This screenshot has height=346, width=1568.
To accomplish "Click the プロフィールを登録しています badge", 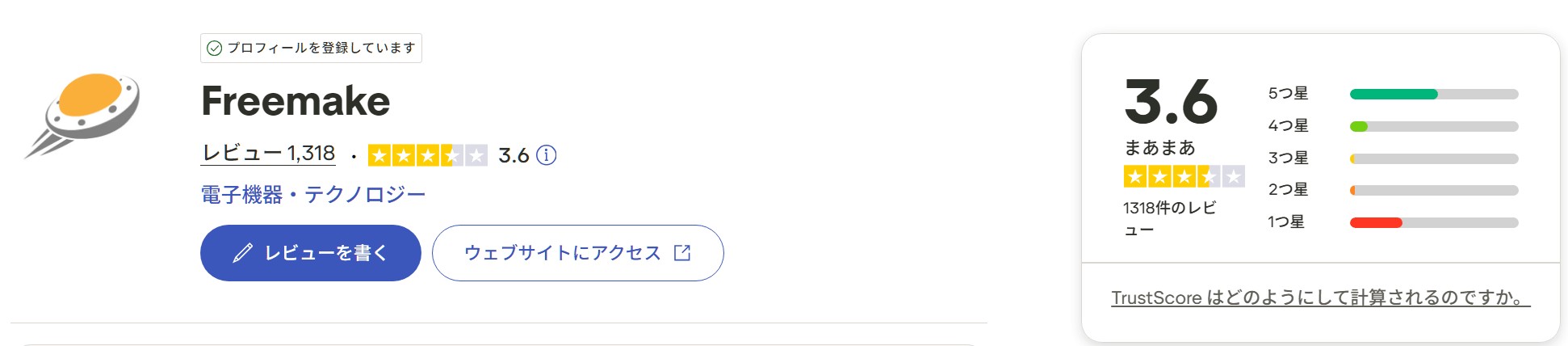I will (x=311, y=49).
